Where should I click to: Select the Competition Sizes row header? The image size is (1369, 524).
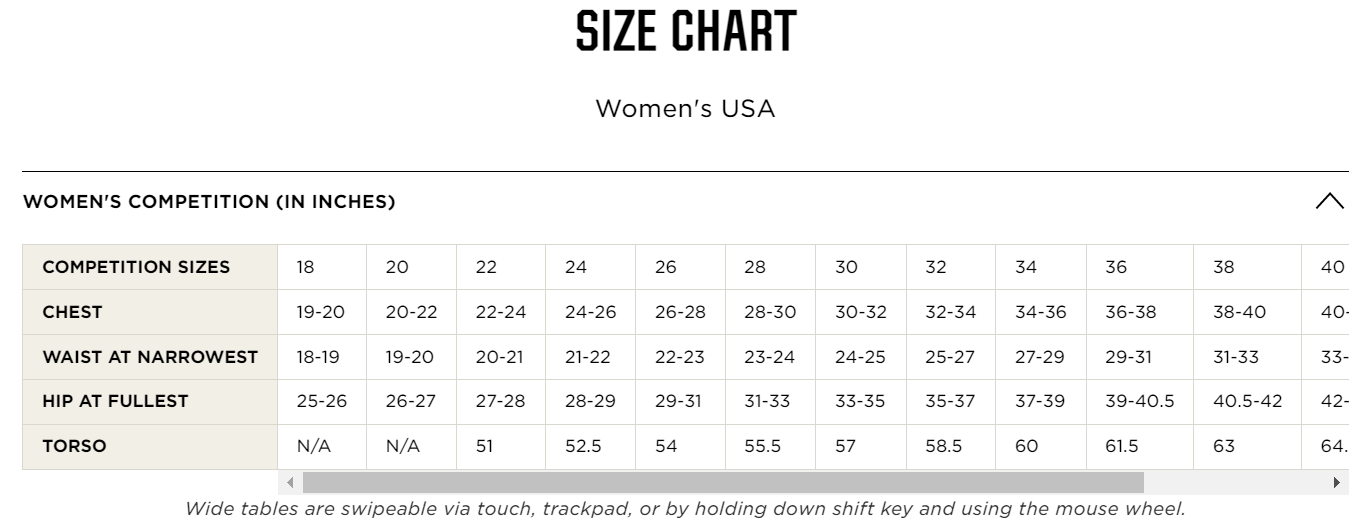pos(136,267)
